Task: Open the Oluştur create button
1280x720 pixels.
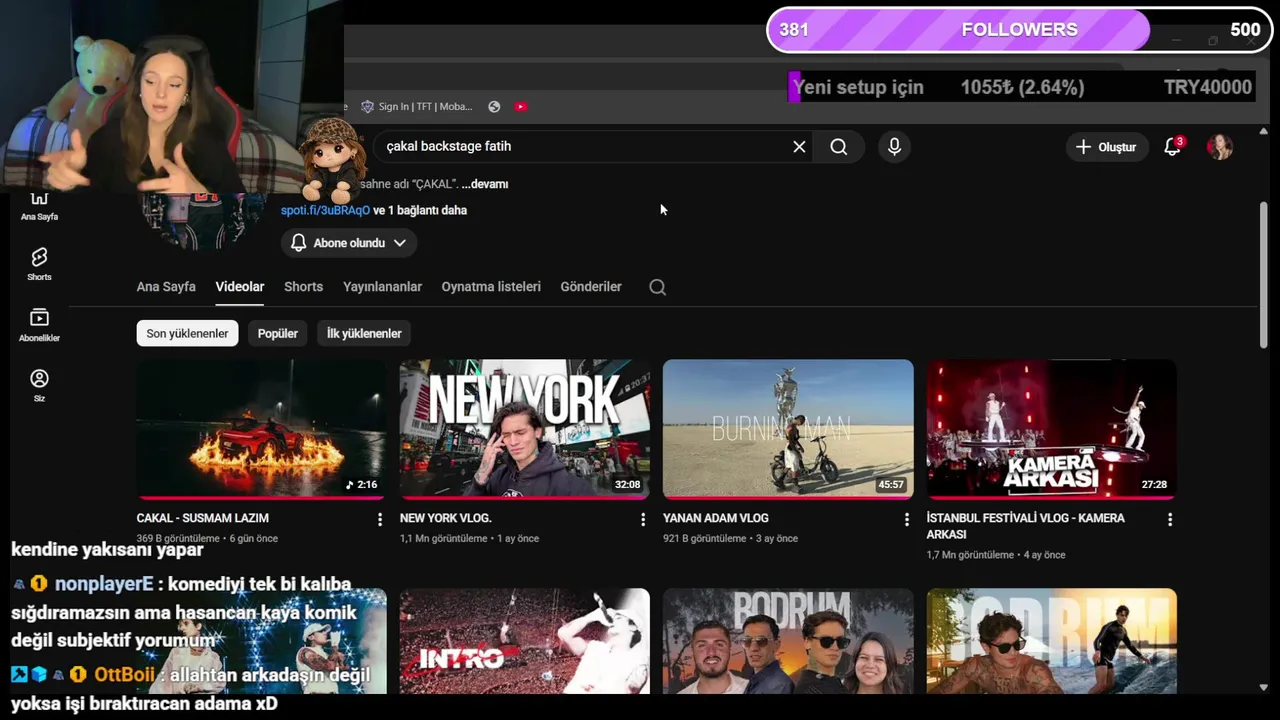Action: pos(1107,147)
